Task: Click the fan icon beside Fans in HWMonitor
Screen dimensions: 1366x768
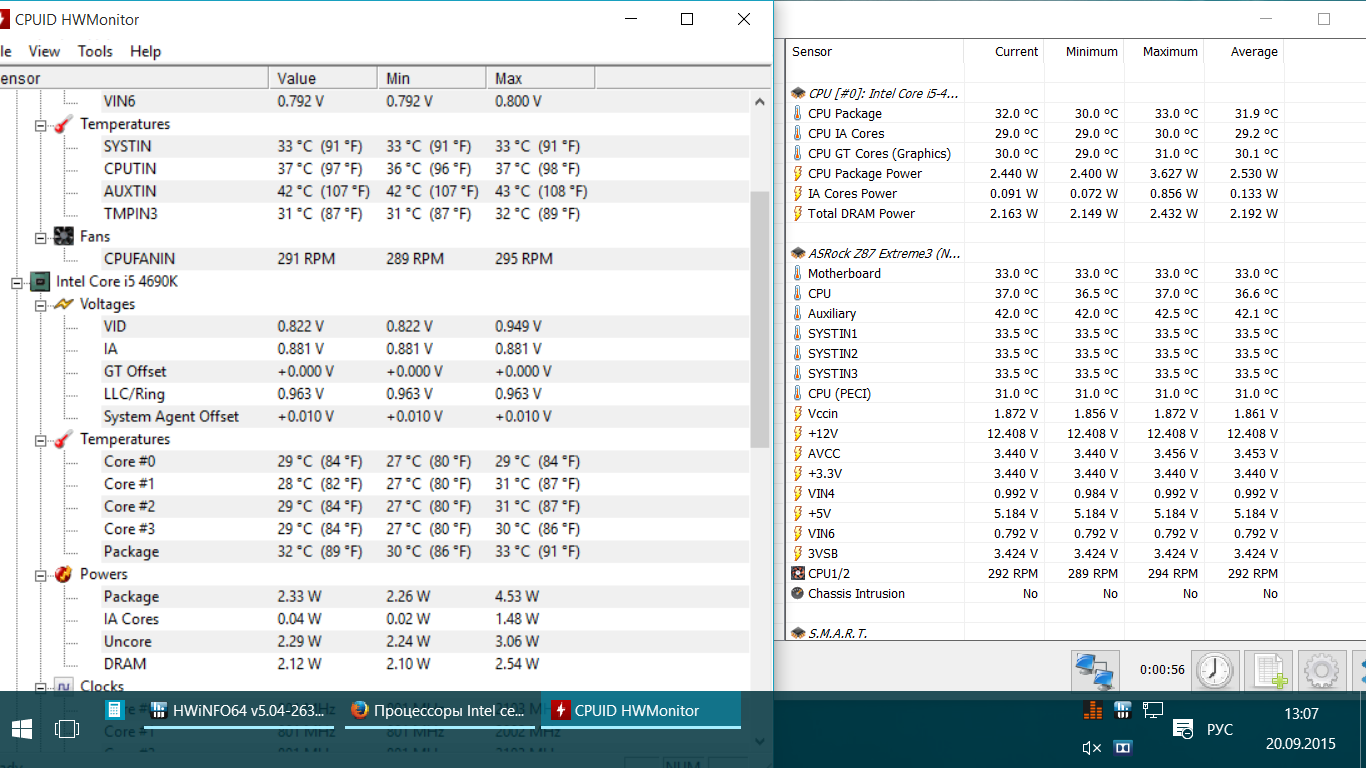Action: (x=64, y=236)
